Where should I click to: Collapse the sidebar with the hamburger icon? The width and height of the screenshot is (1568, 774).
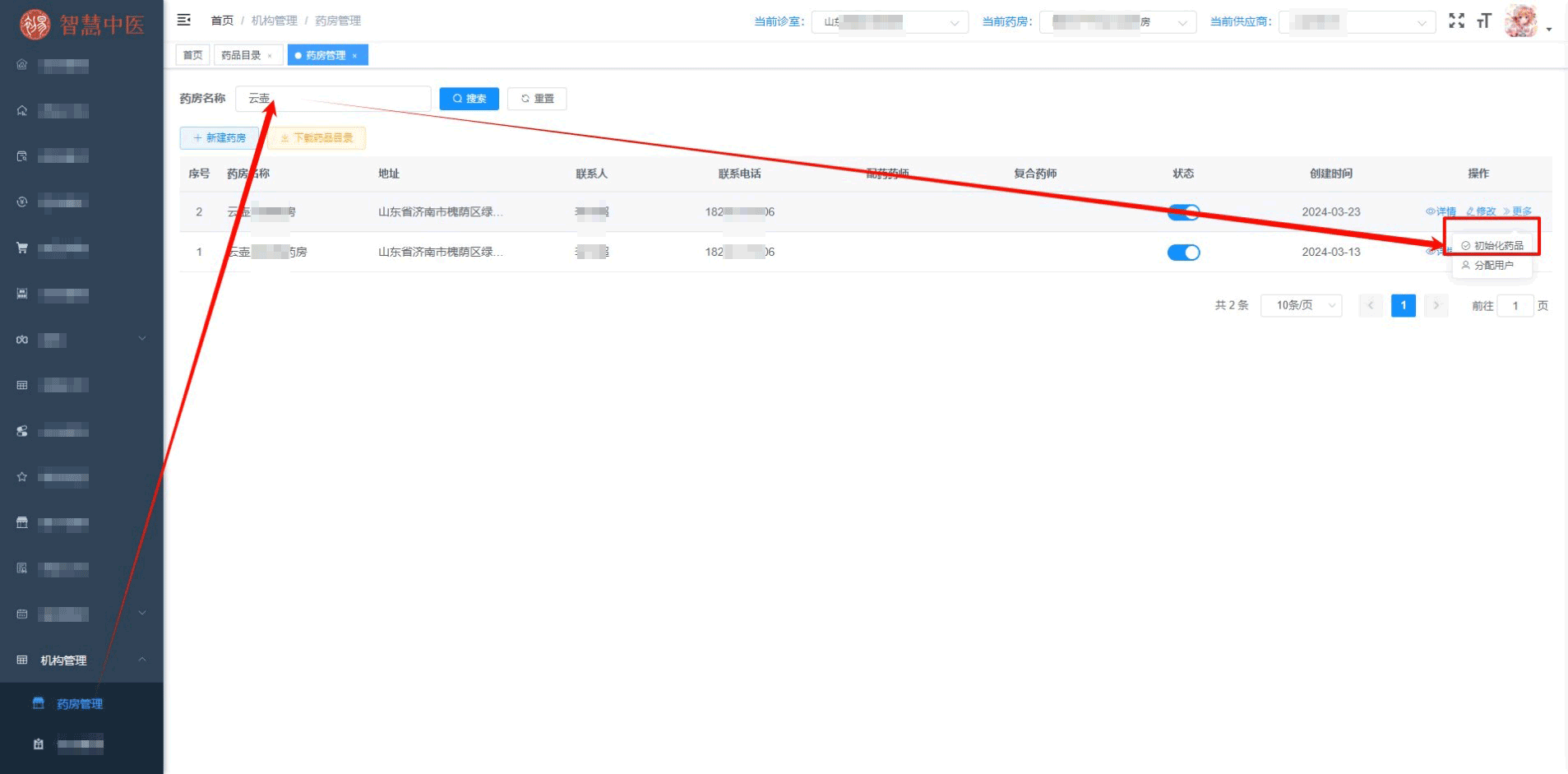[x=184, y=20]
